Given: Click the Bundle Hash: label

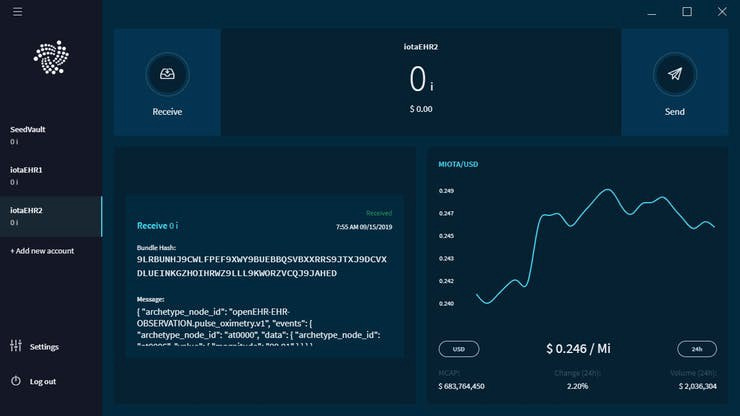Looking at the screenshot, I should pos(156,247).
